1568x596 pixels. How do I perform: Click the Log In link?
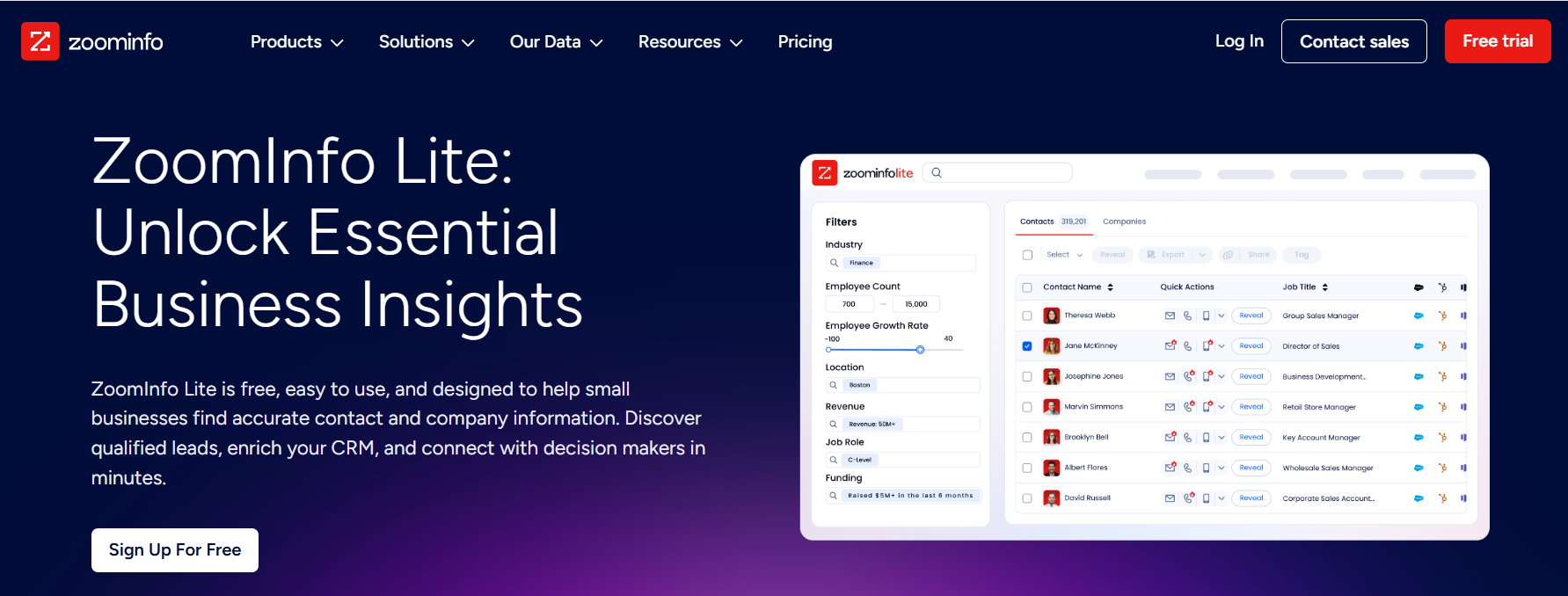(x=1239, y=41)
